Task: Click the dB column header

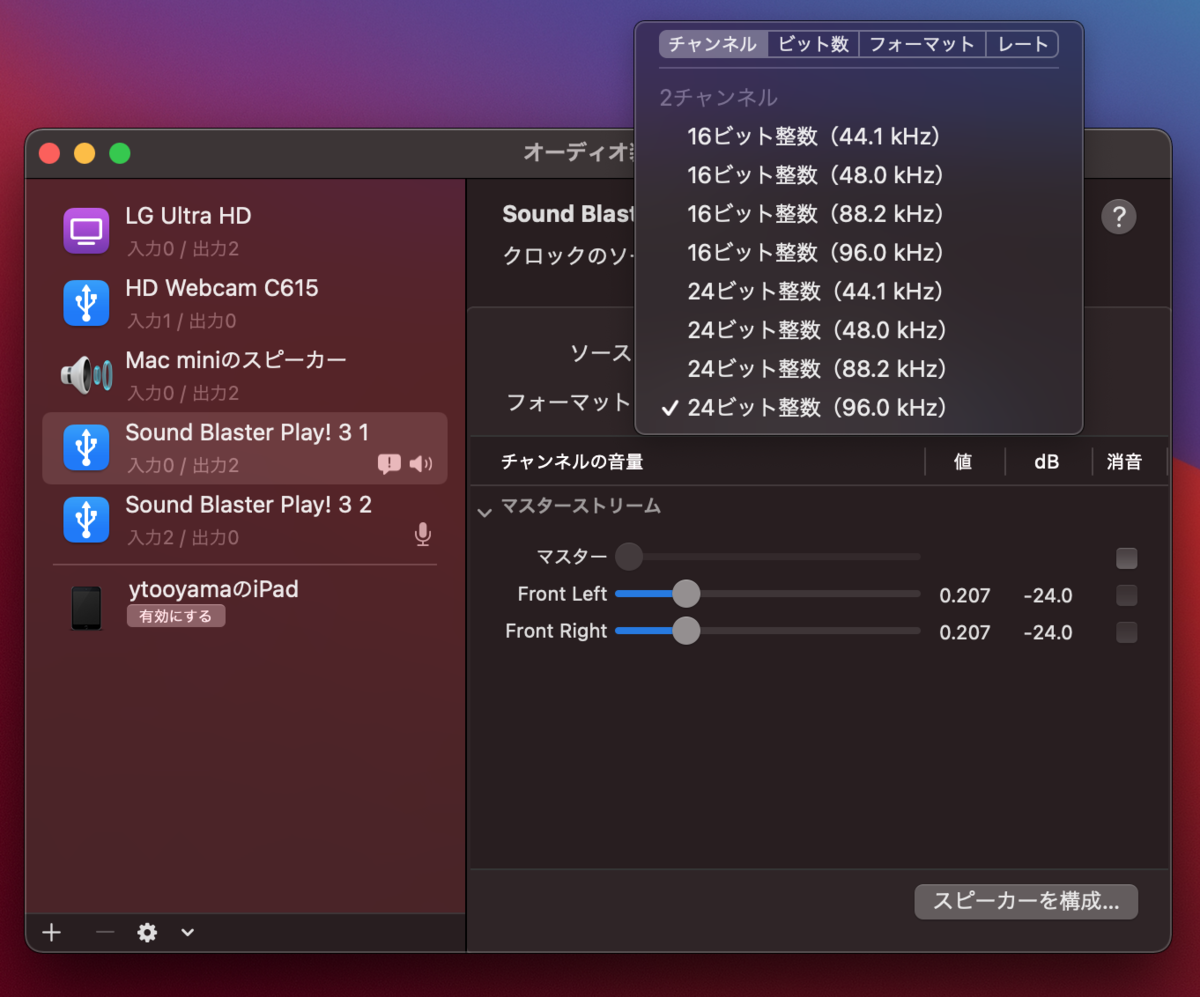Action: point(1047,462)
